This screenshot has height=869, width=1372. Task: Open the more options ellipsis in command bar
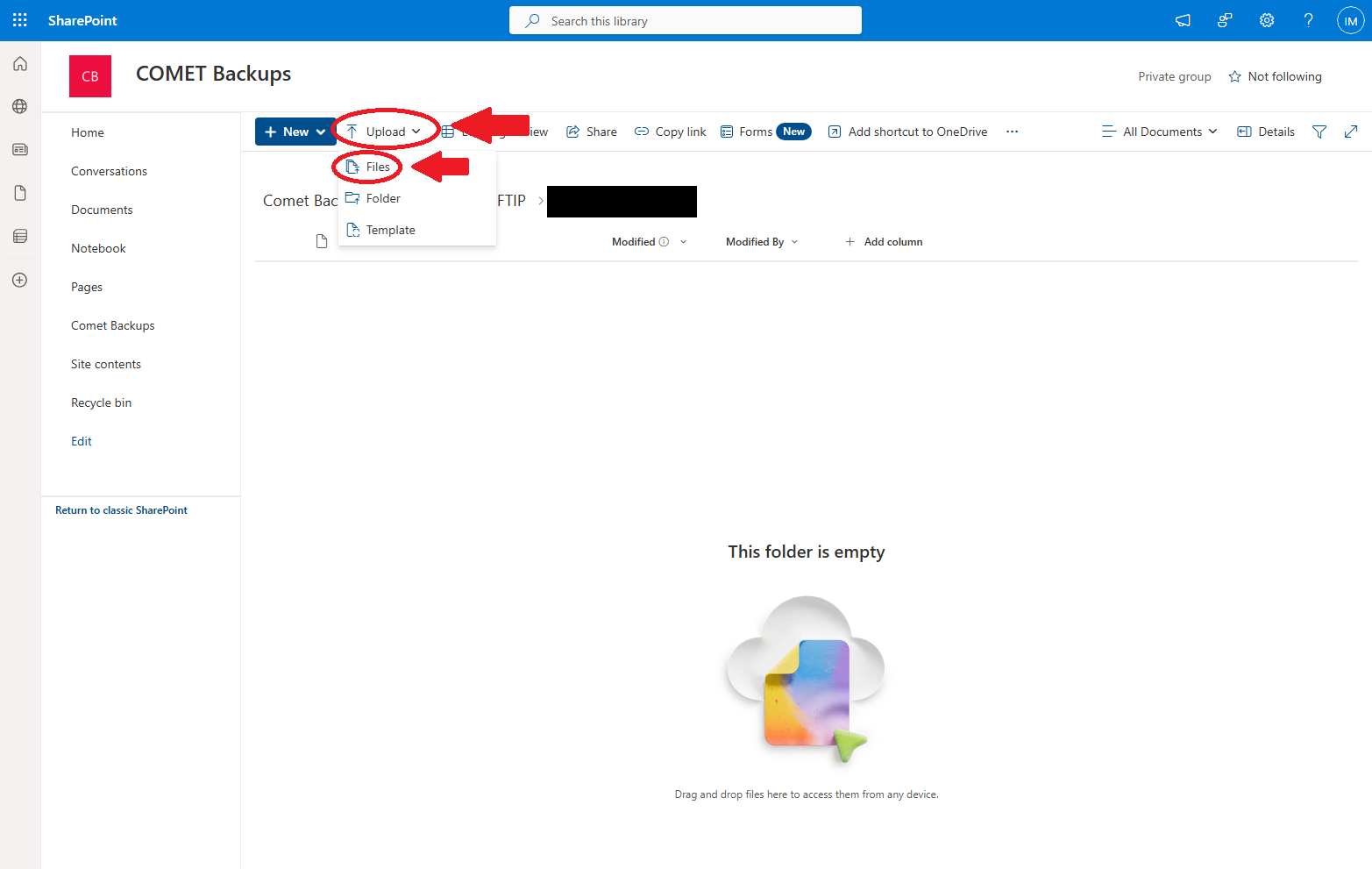point(1013,132)
